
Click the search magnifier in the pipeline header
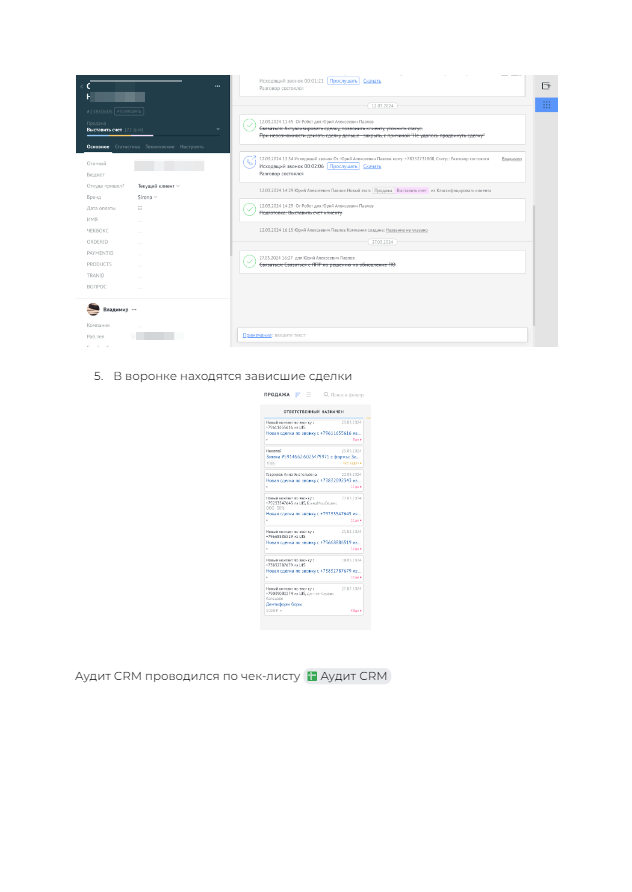tap(326, 394)
